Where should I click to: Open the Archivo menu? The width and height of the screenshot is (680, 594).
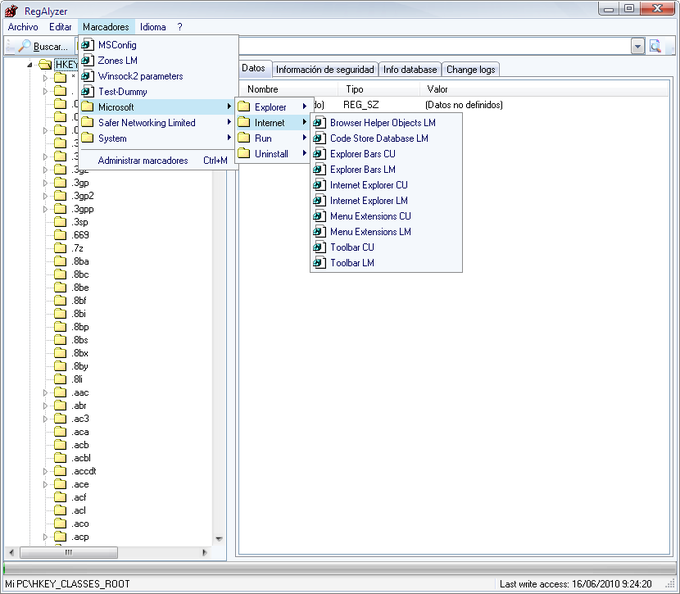pyautogui.click(x=23, y=27)
